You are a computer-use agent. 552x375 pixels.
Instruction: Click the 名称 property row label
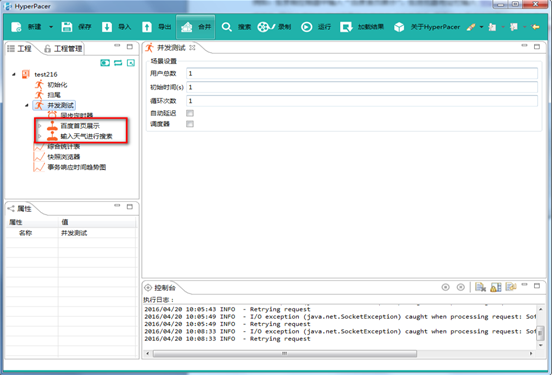(25, 233)
